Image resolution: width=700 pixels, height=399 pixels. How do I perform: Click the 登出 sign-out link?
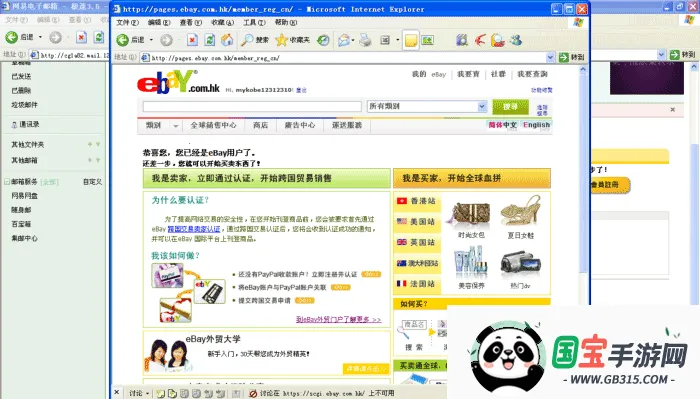click(x=301, y=90)
